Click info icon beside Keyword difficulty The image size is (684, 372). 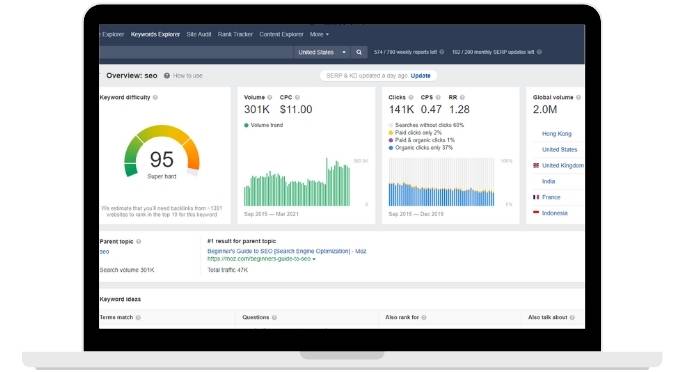click(x=155, y=98)
